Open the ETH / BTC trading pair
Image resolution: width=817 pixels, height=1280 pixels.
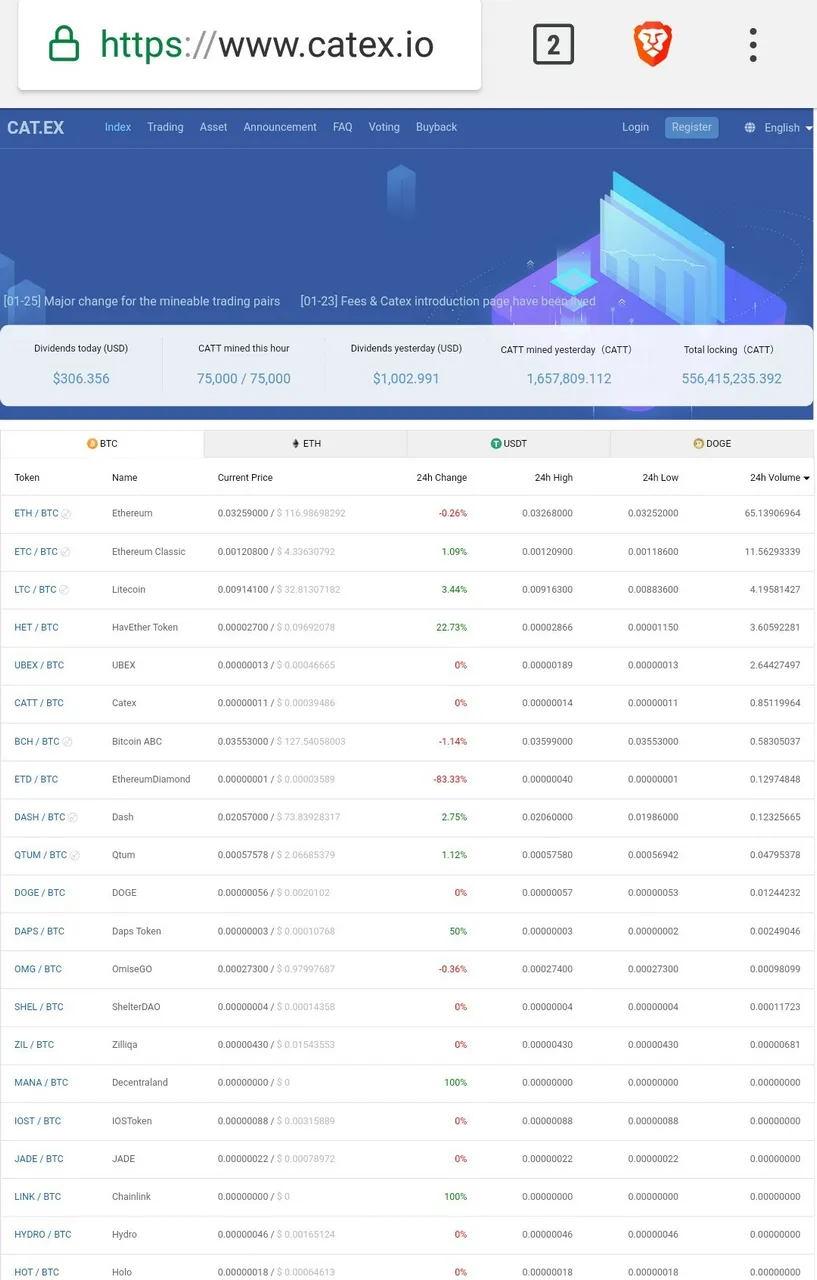tap(36, 513)
